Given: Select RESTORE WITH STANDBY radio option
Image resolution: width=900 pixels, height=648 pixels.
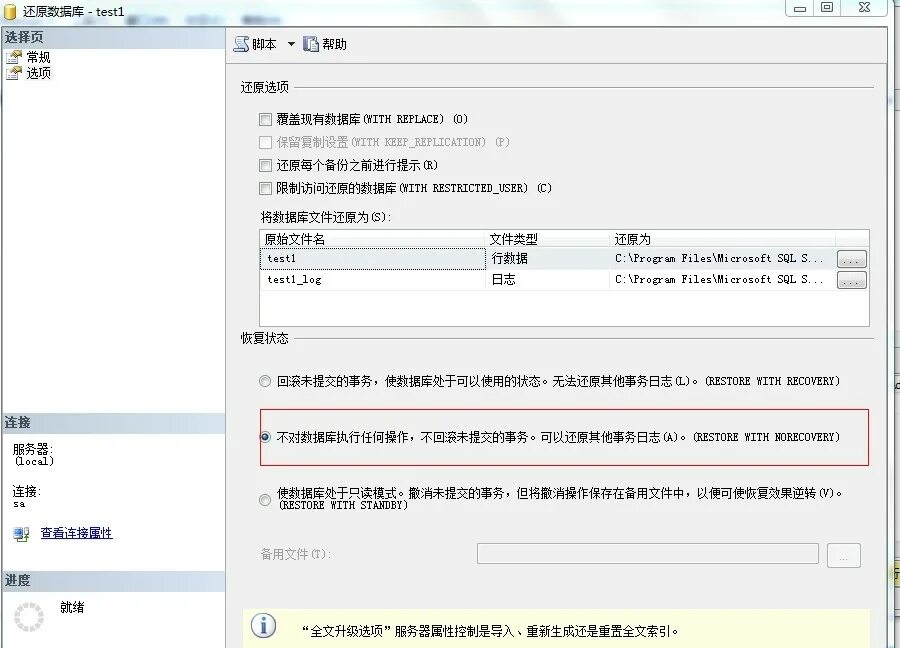Looking at the screenshot, I should 265,500.
